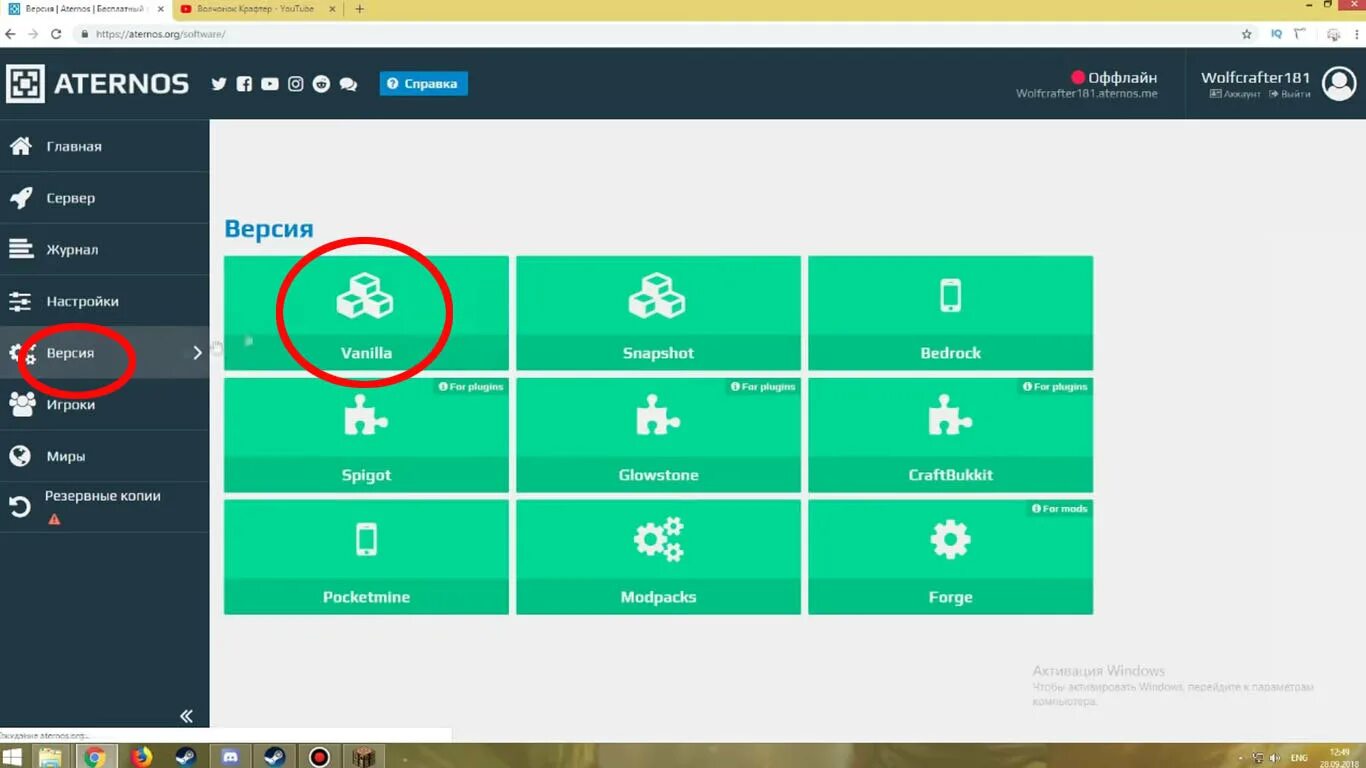Select Версия in the sidebar
Screen dimensions: 1366x768
pyautogui.click(x=104, y=353)
